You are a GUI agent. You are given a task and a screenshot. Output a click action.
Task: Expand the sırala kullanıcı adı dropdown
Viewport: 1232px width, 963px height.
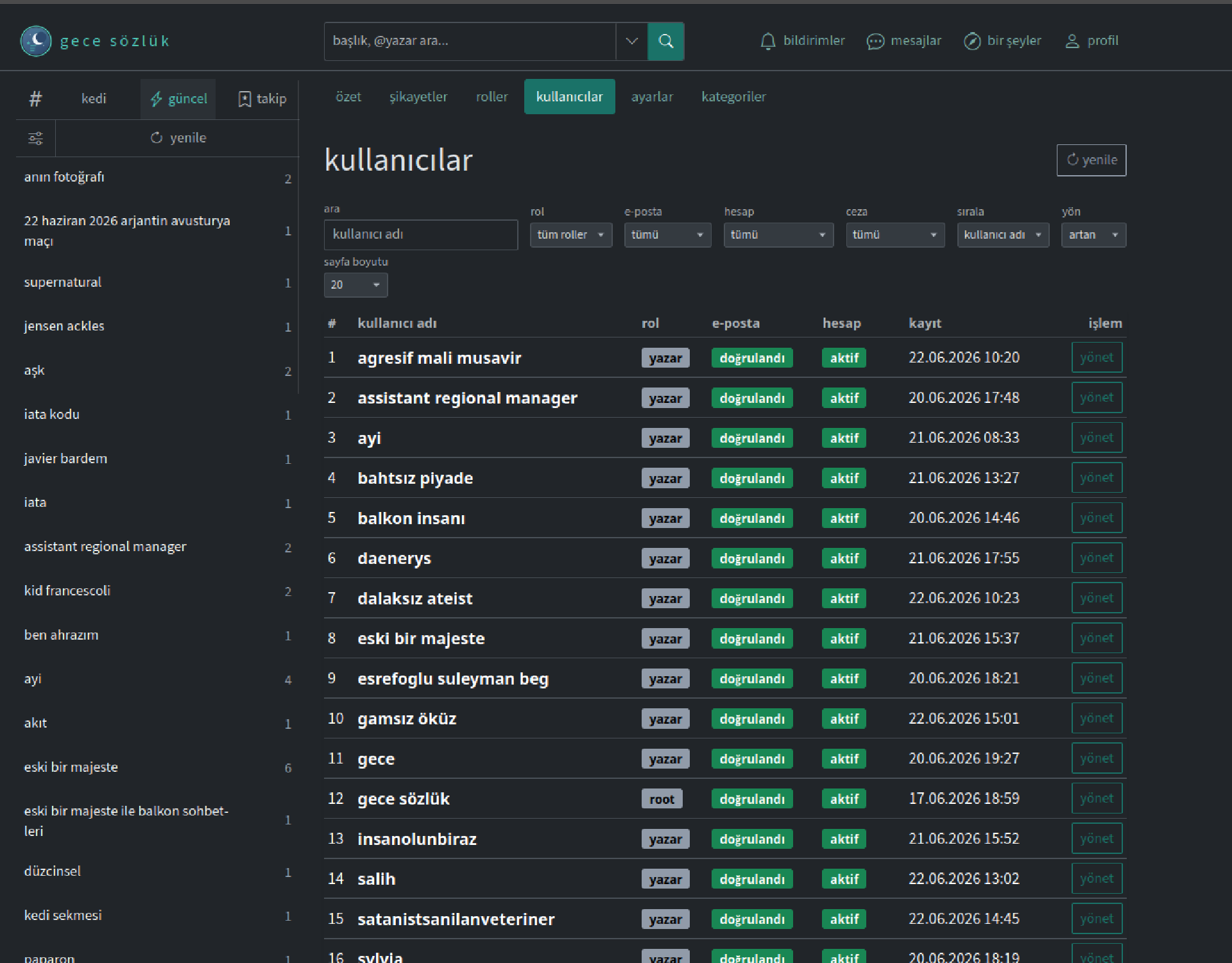tap(1003, 235)
